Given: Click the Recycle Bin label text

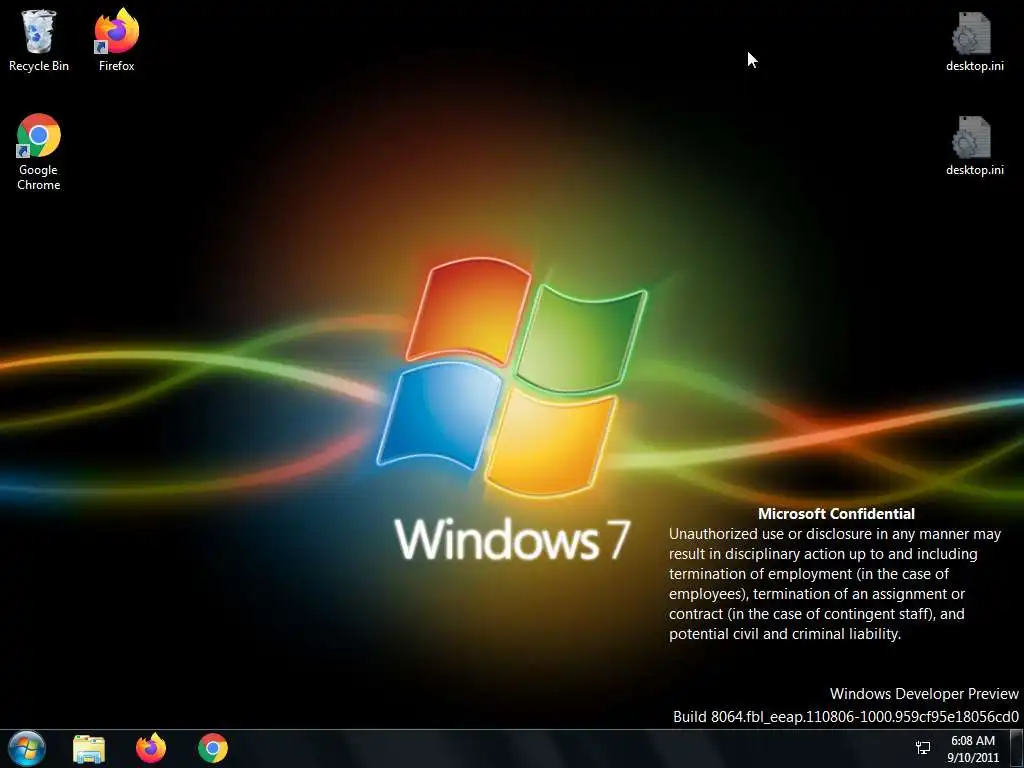Looking at the screenshot, I should 39,66.
